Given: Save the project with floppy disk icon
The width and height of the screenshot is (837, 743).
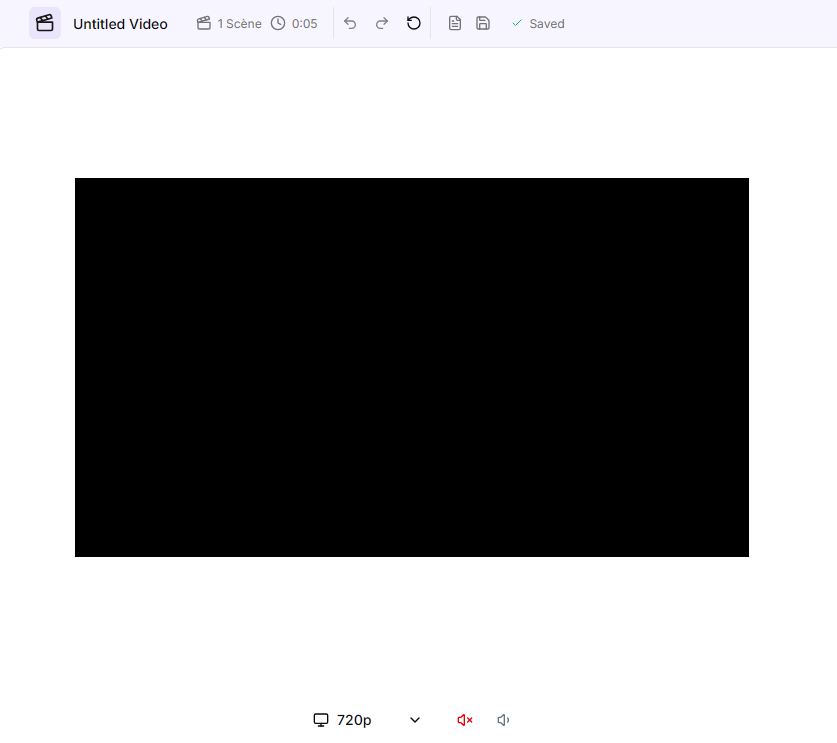Looking at the screenshot, I should 483,23.
